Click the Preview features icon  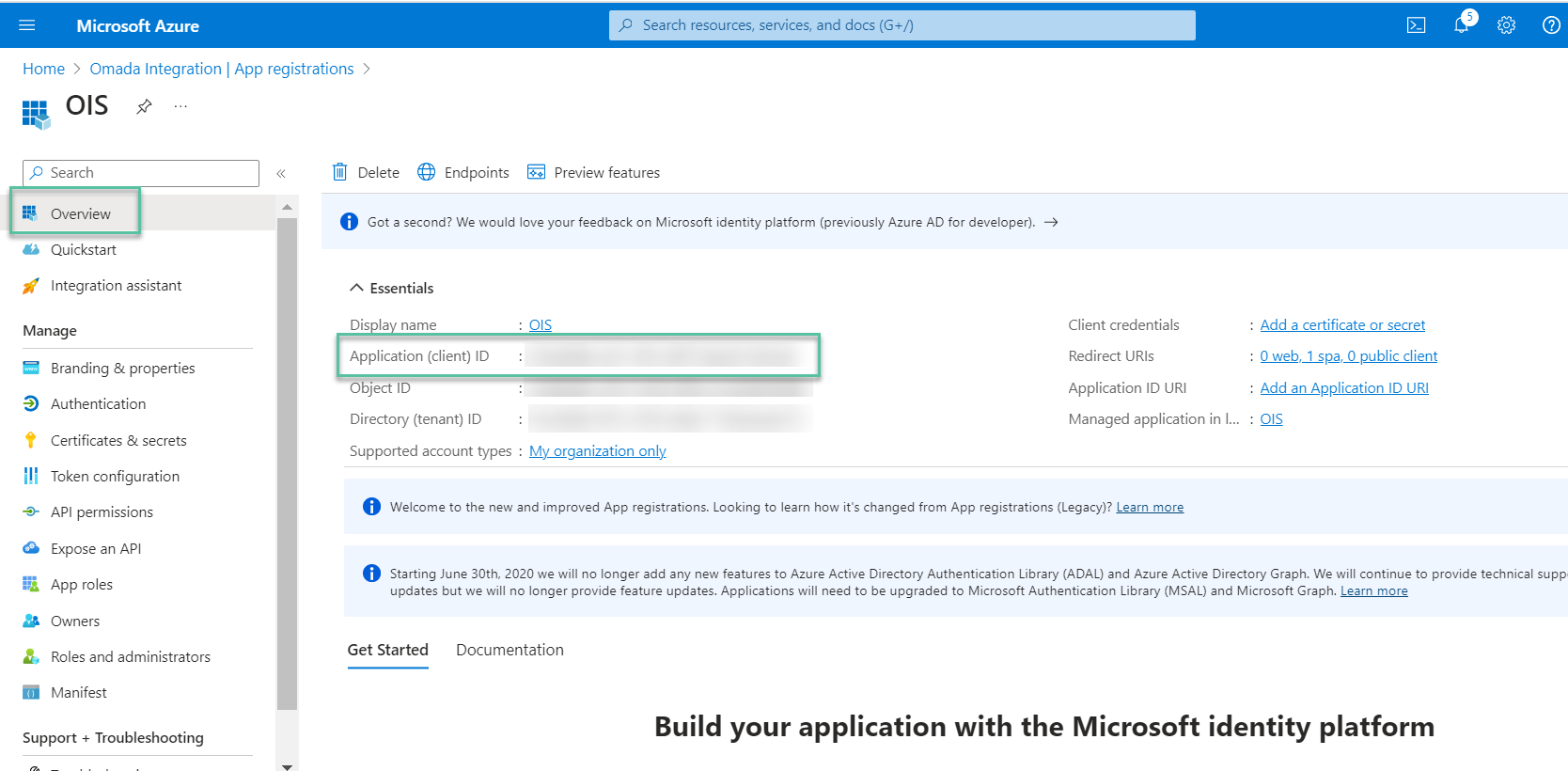[x=537, y=172]
